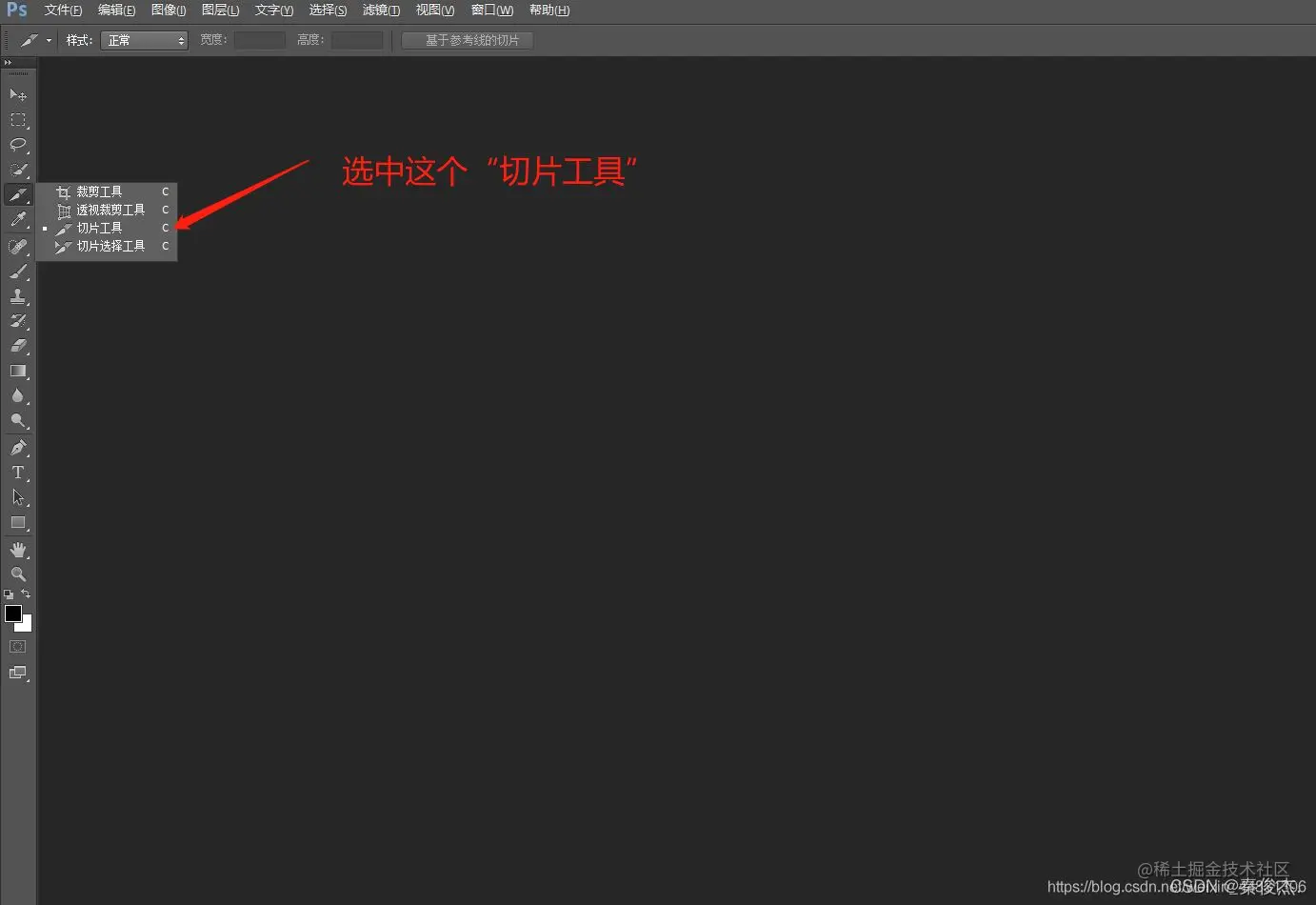Open the tool preset picker arrow
Viewport: 1316px width, 905px height.
49,40
